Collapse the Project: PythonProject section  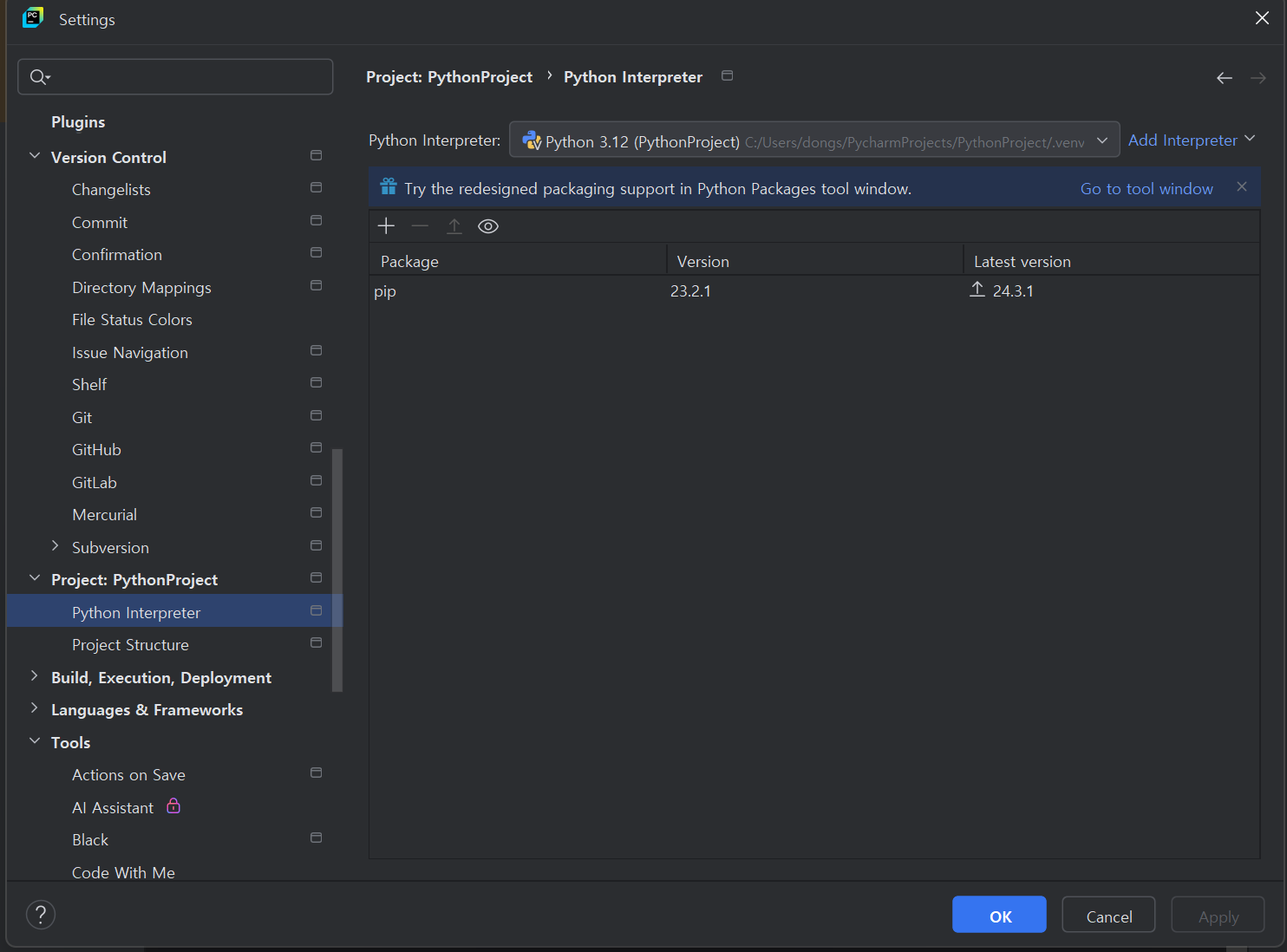click(x=35, y=578)
